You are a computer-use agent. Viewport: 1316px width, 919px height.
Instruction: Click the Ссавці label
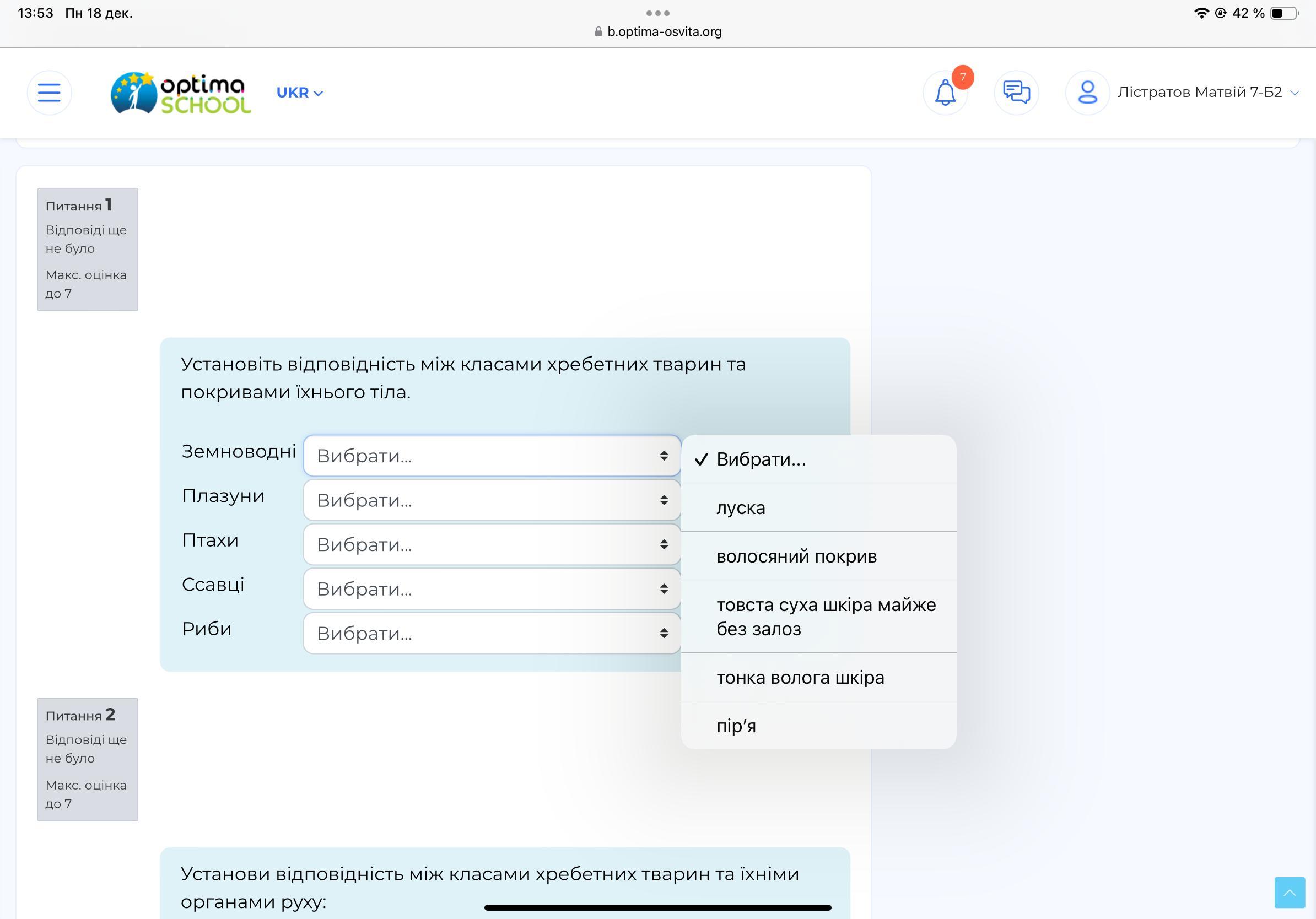pos(213,585)
